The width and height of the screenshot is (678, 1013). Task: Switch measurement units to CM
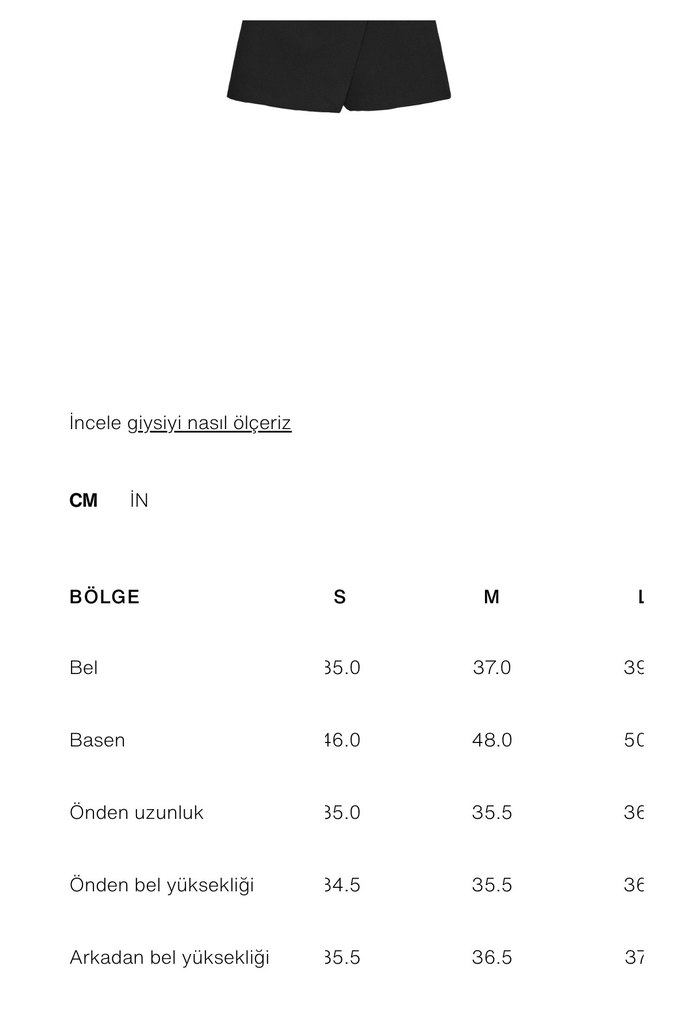point(84,501)
